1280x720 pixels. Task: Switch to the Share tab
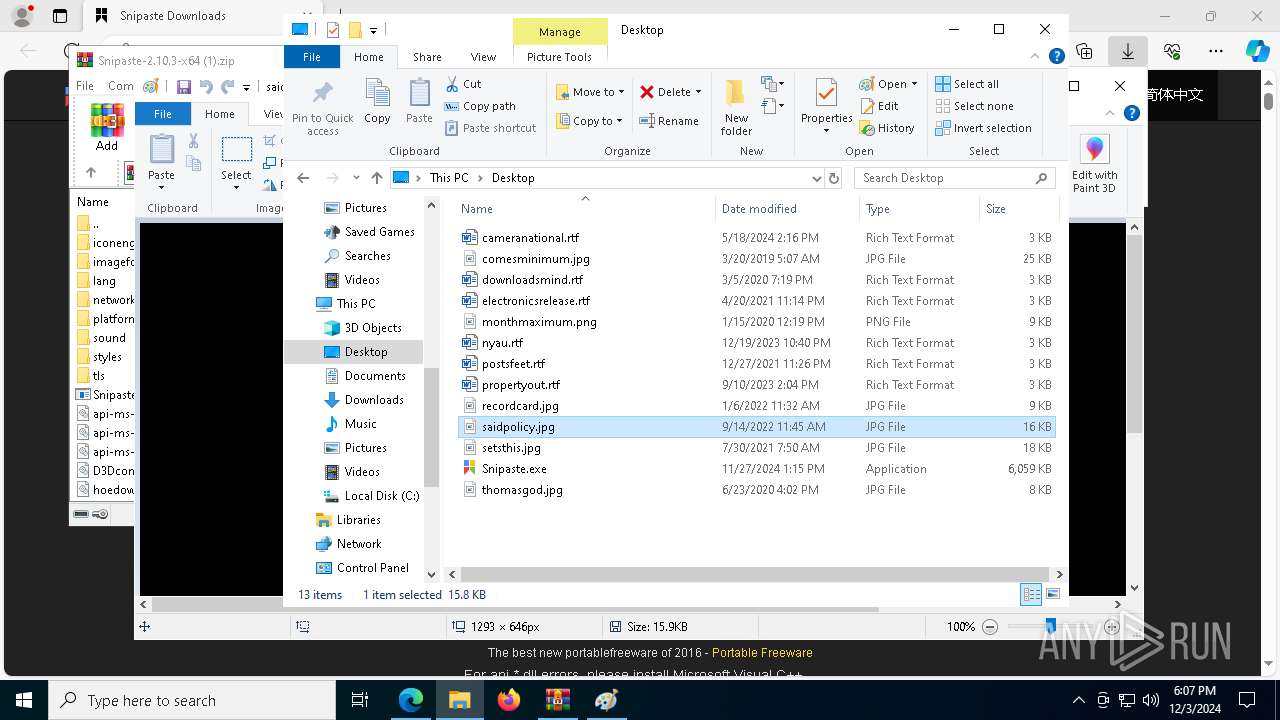pyautogui.click(x=427, y=57)
